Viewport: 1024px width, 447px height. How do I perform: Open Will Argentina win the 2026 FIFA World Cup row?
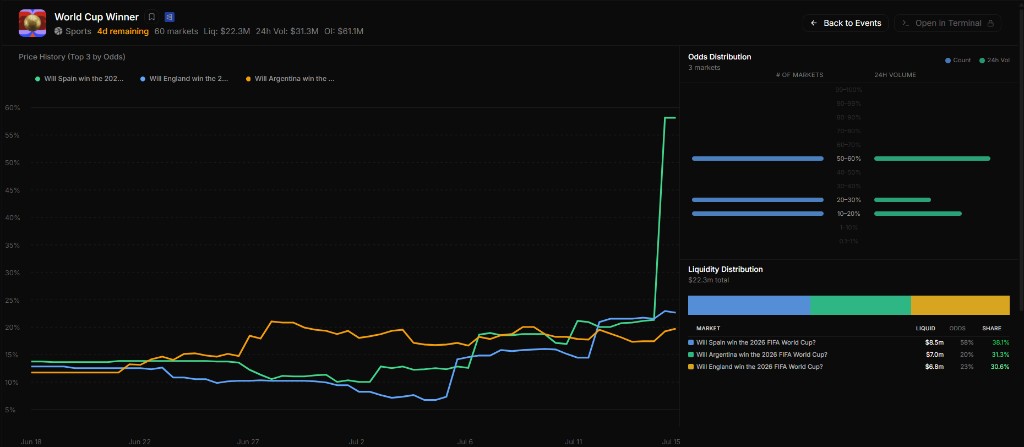point(849,355)
